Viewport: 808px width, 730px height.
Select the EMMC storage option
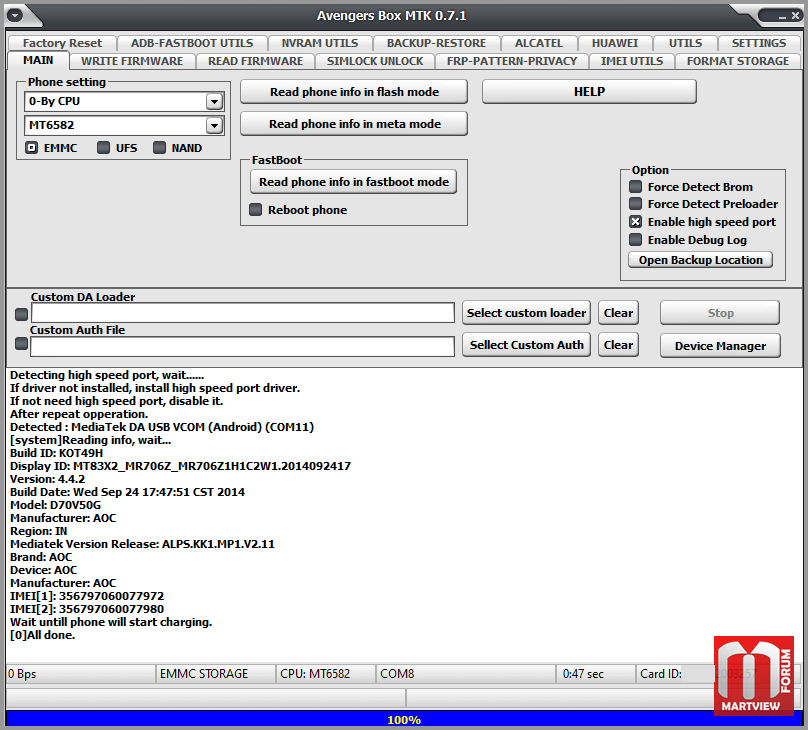[x=31, y=148]
